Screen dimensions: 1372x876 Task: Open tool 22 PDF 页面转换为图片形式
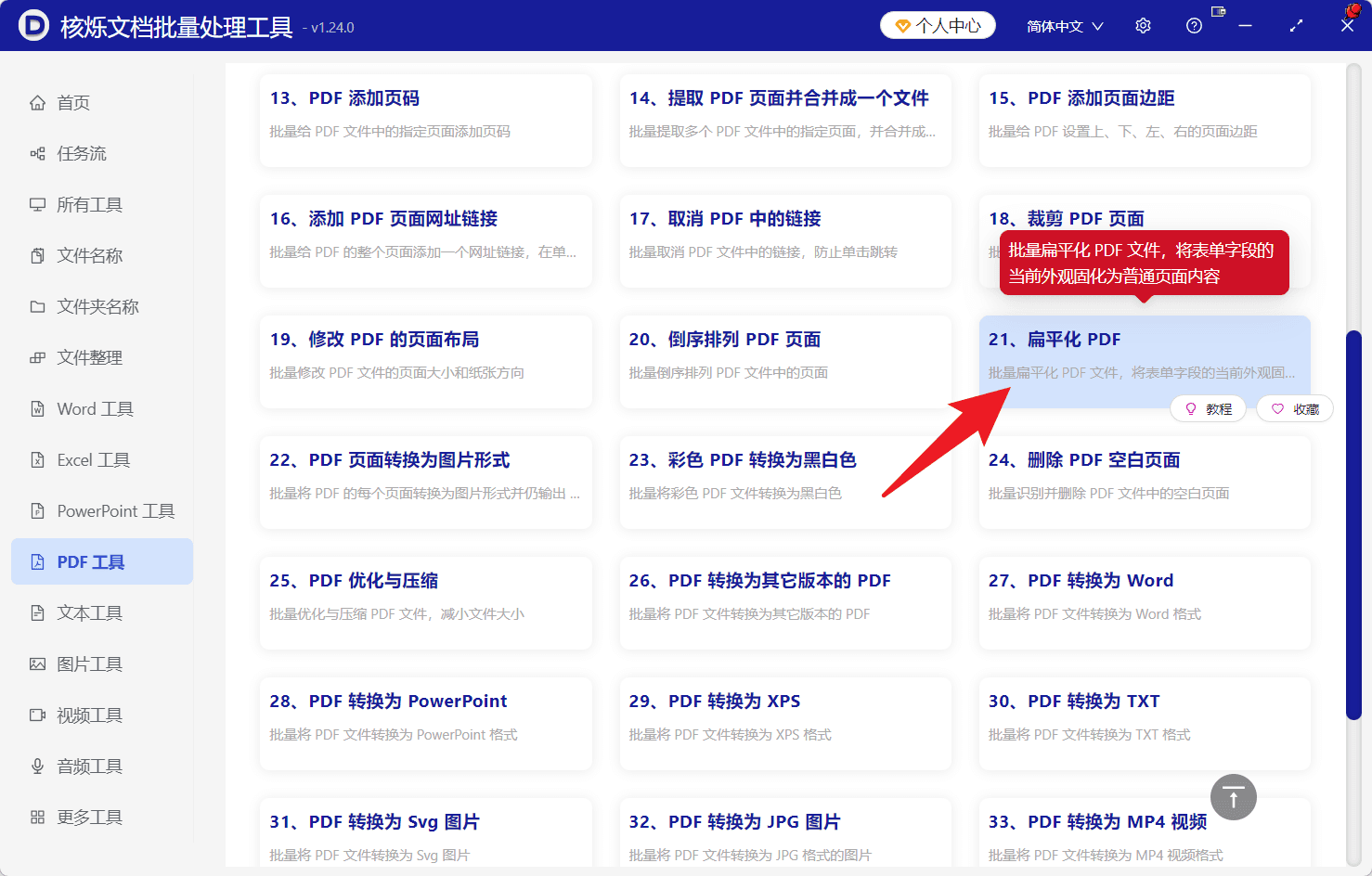[x=426, y=483]
